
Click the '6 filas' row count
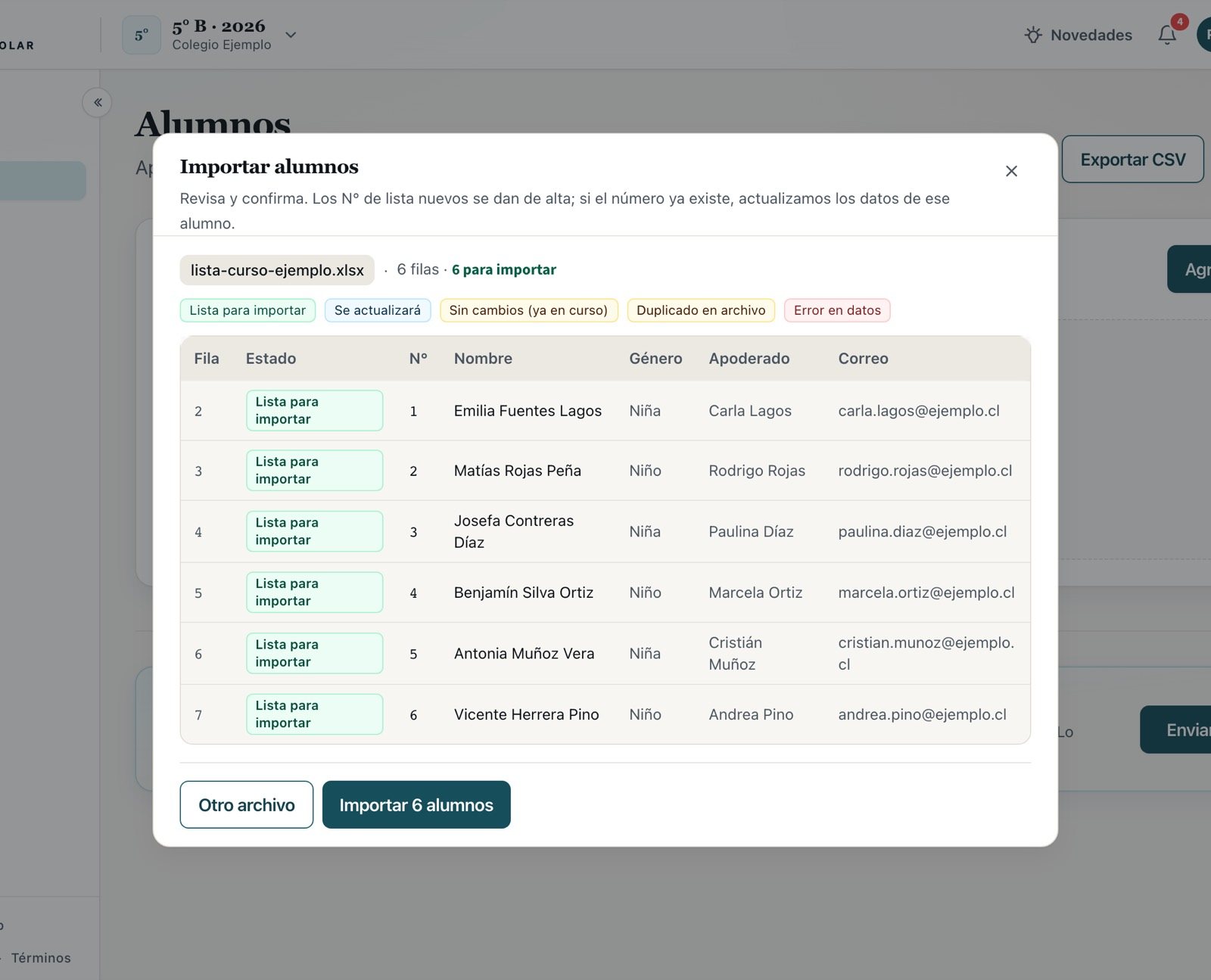pyautogui.click(x=418, y=269)
